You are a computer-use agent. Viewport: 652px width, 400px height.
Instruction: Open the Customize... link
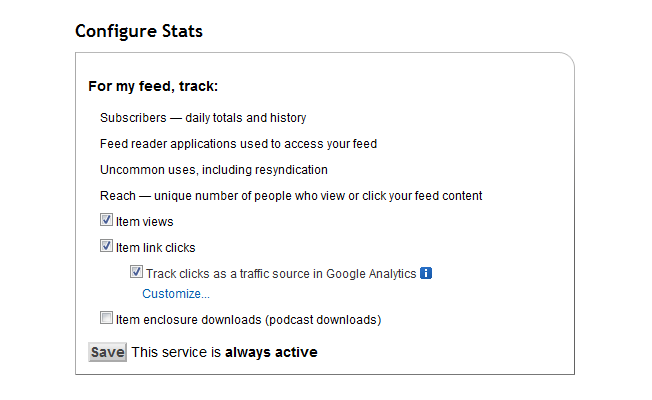pos(176,294)
